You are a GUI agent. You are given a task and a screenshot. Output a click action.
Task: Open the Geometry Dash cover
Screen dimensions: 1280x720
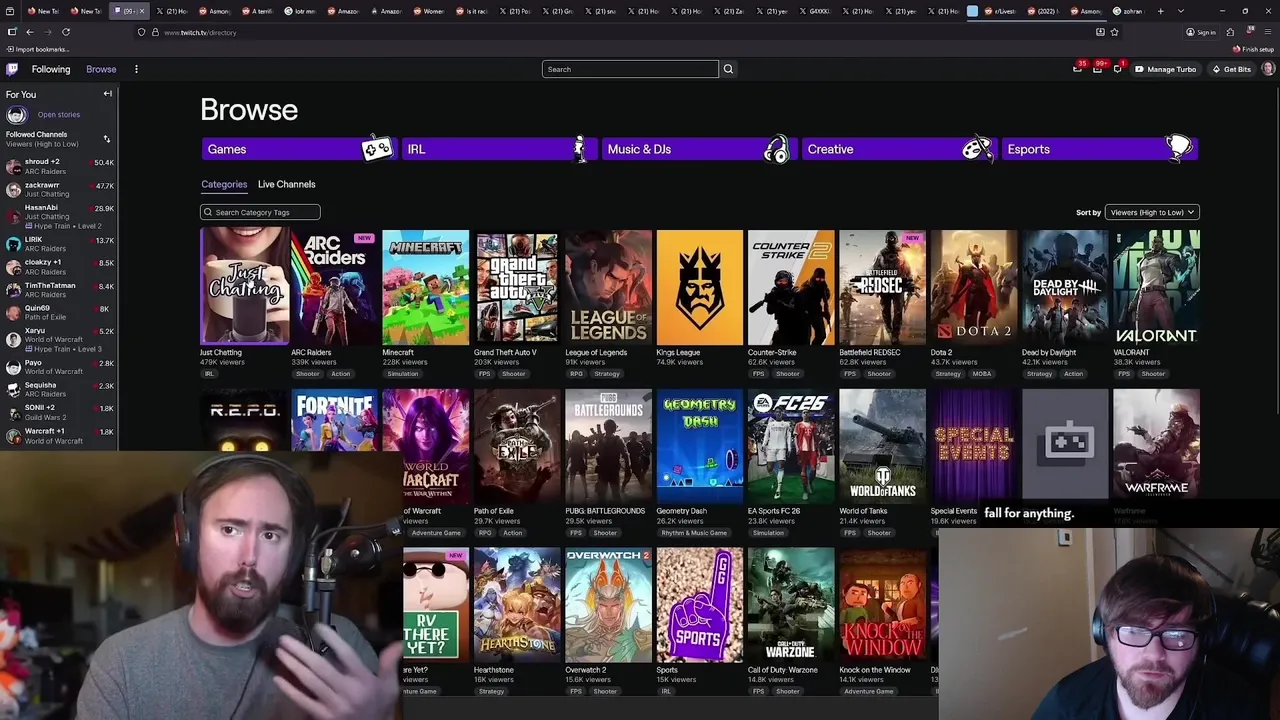tap(700, 446)
